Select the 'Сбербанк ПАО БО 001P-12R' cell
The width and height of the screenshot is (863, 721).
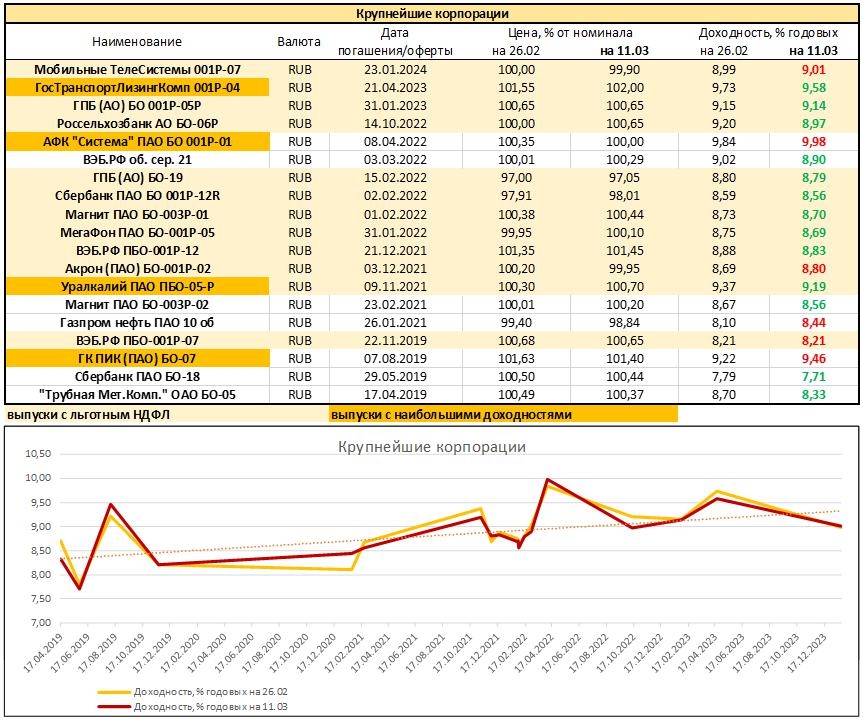point(137,196)
